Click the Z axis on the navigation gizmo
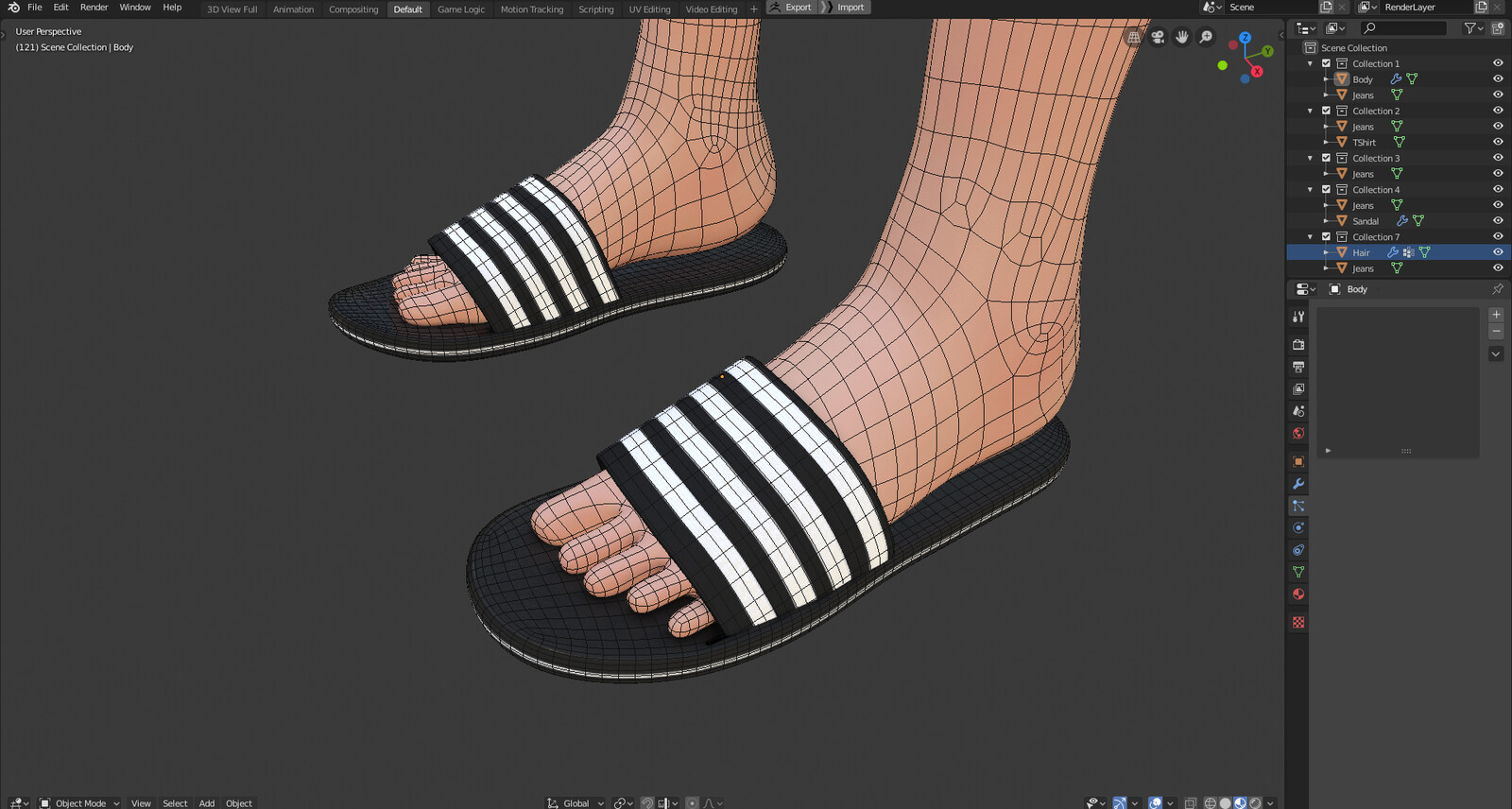This screenshot has width=1512, height=809. (1246, 38)
